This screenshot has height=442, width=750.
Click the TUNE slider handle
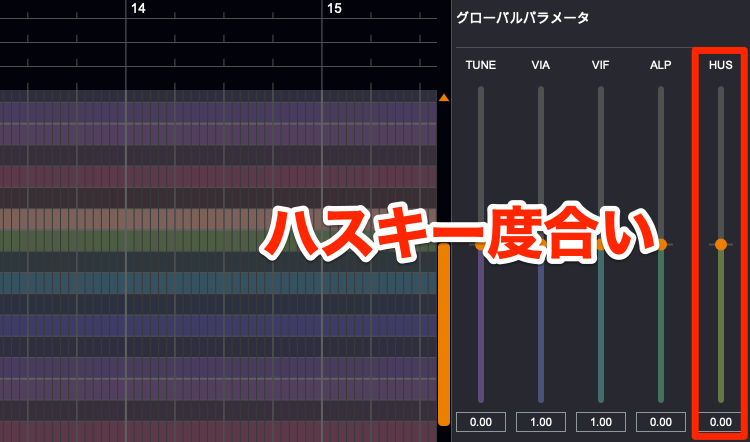pyautogui.click(x=481, y=244)
